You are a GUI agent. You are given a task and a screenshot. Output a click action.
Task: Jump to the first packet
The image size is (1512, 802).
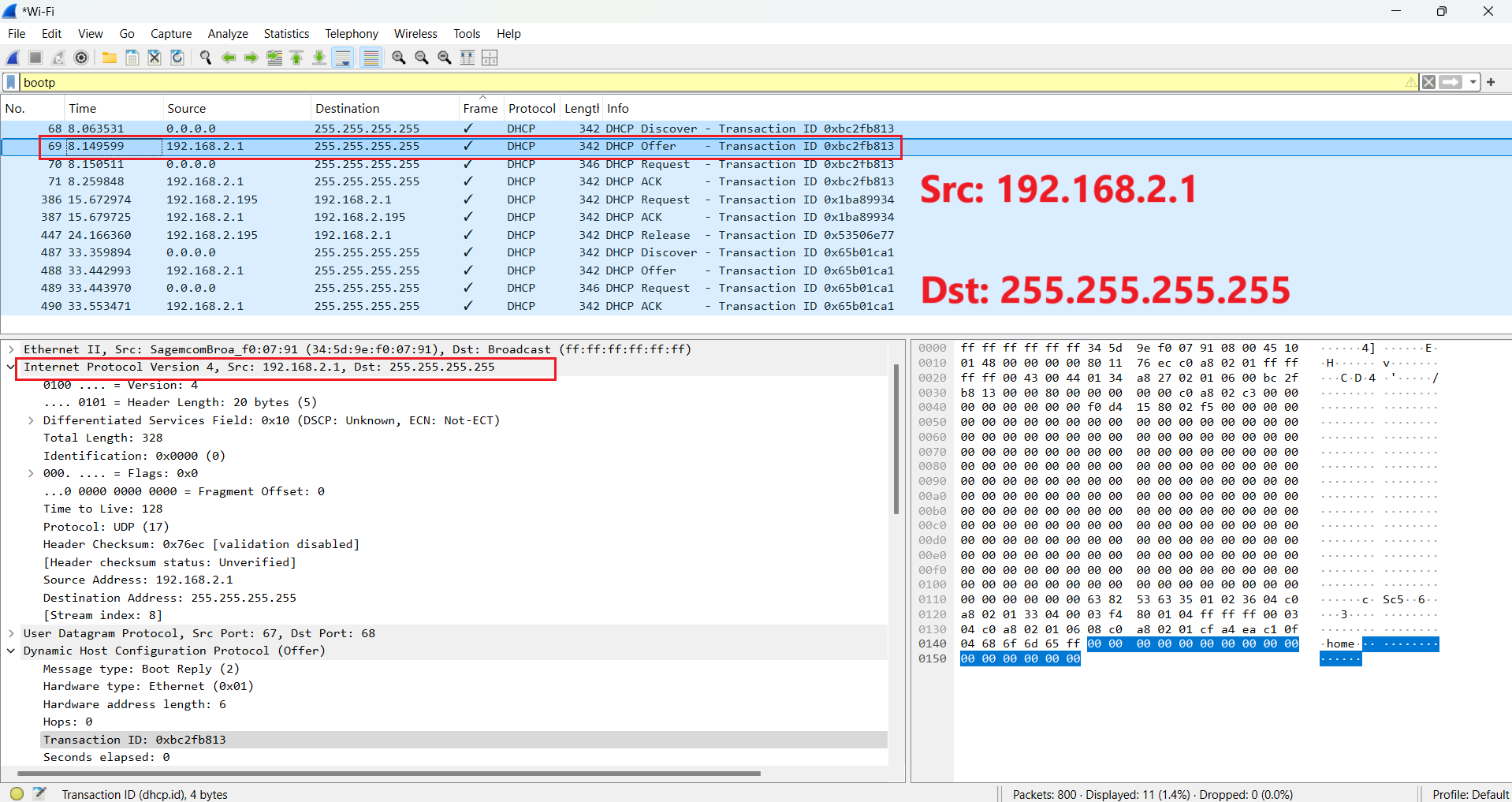[296, 58]
